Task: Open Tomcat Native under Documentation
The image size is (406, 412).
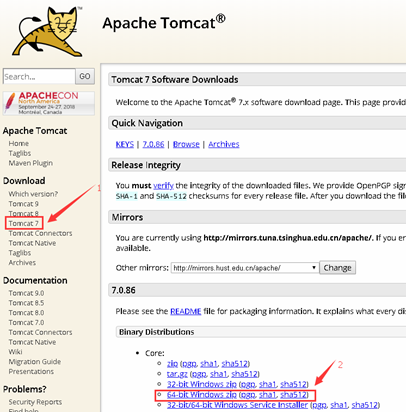Action: point(32,342)
